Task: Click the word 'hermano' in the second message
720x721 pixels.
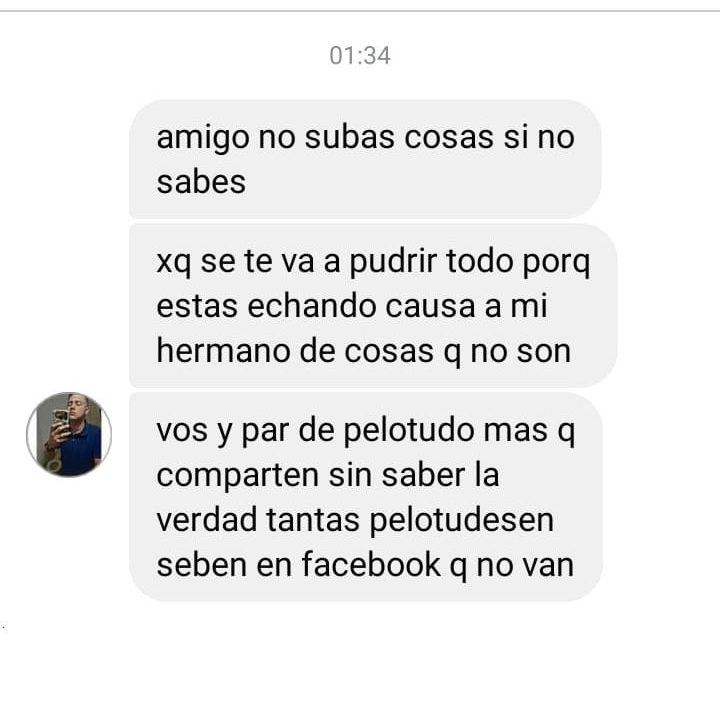Action: tap(223, 350)
